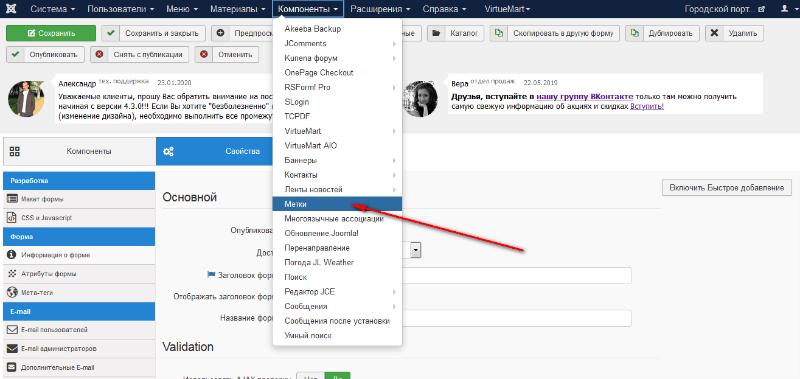The width and height of the screenshot is (800, 379).
Task: Open E-mail администраторов envelope item
Action: pos(79,349)
